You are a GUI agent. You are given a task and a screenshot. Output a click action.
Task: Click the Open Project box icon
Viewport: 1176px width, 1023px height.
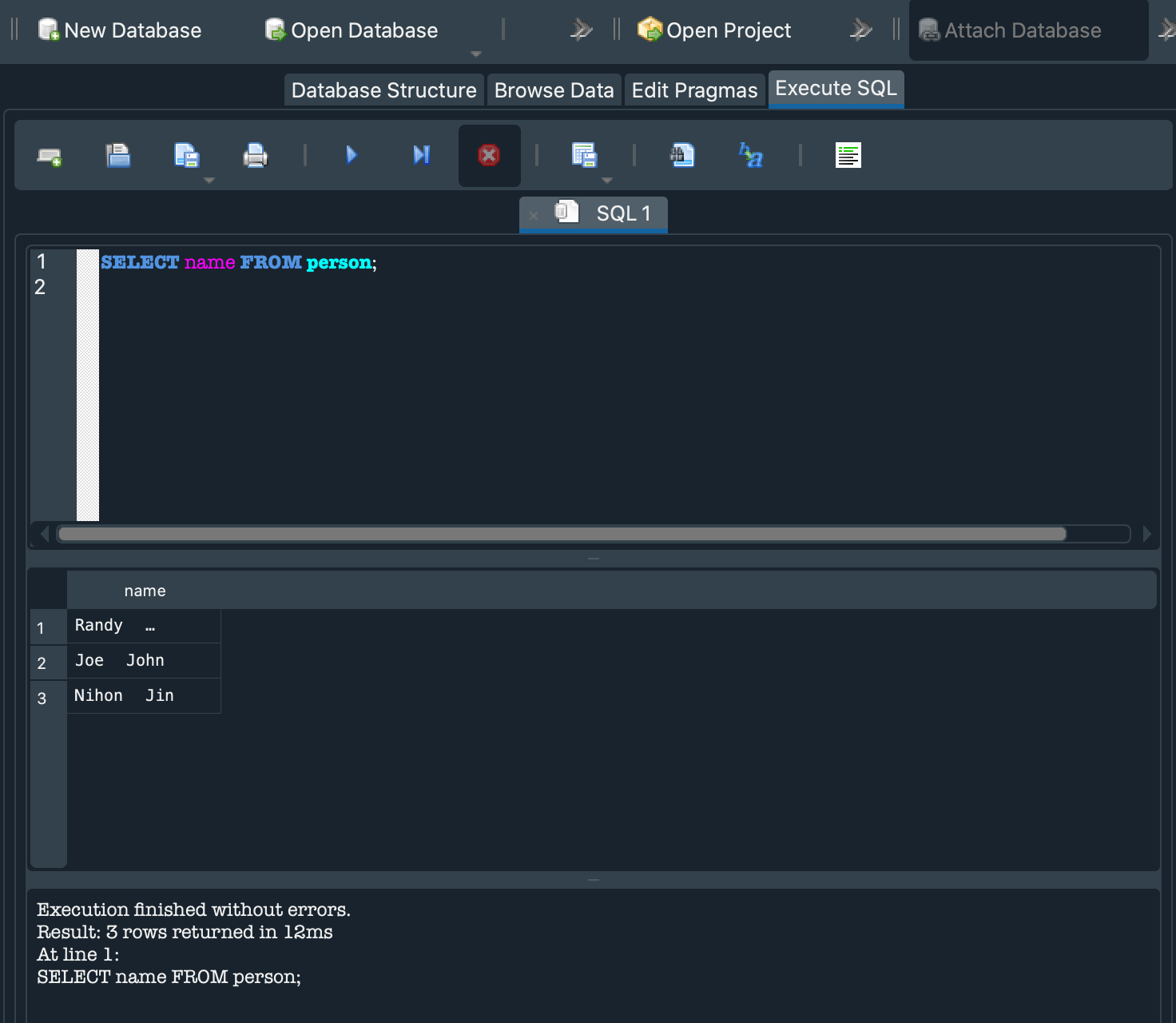tap(650, 30)
